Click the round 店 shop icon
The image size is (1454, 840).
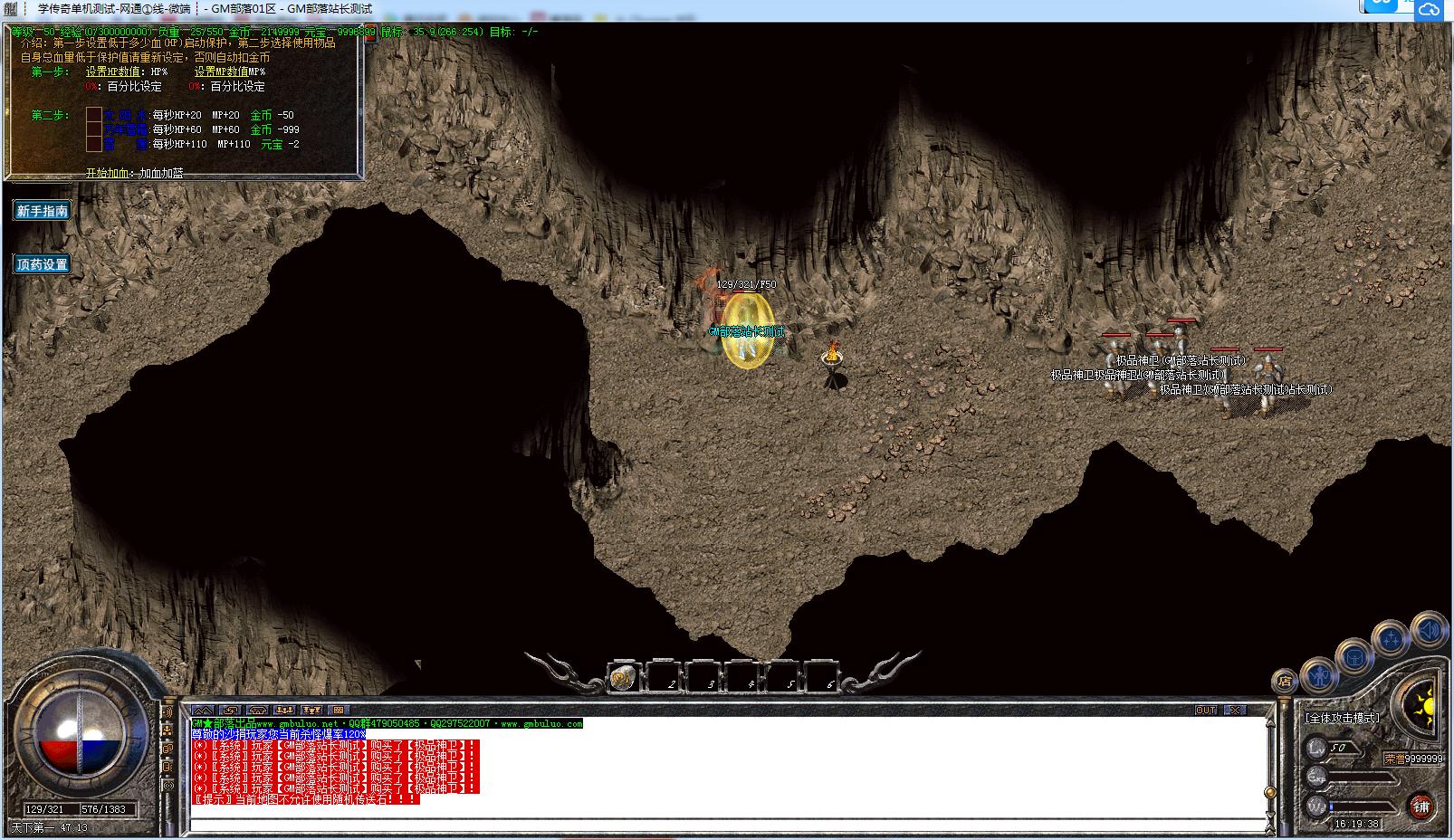(1285, 681)
